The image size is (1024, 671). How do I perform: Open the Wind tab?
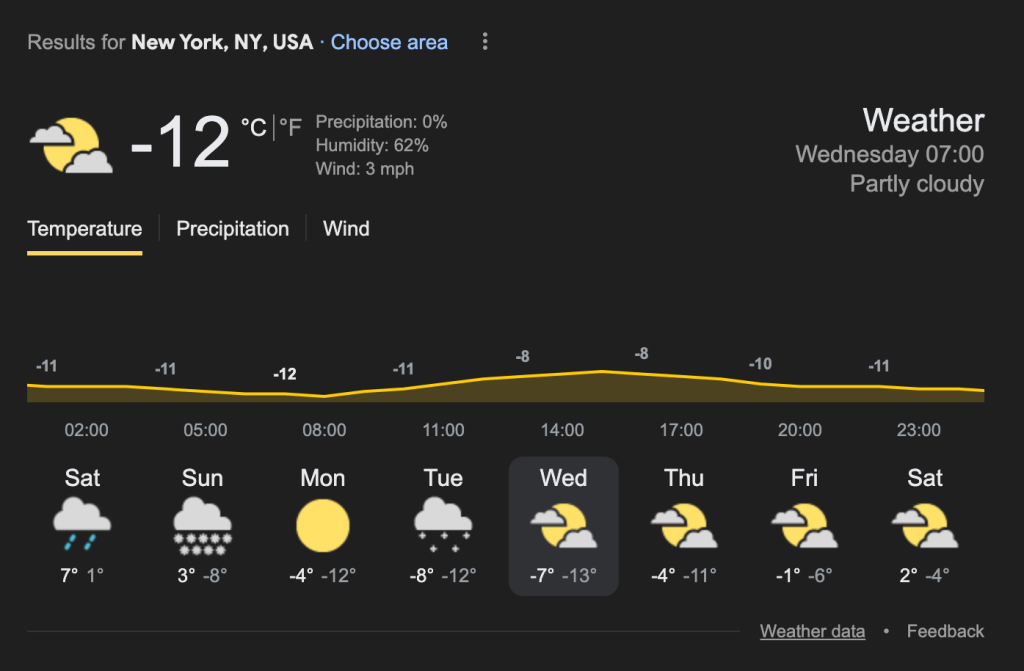[345, 229]
